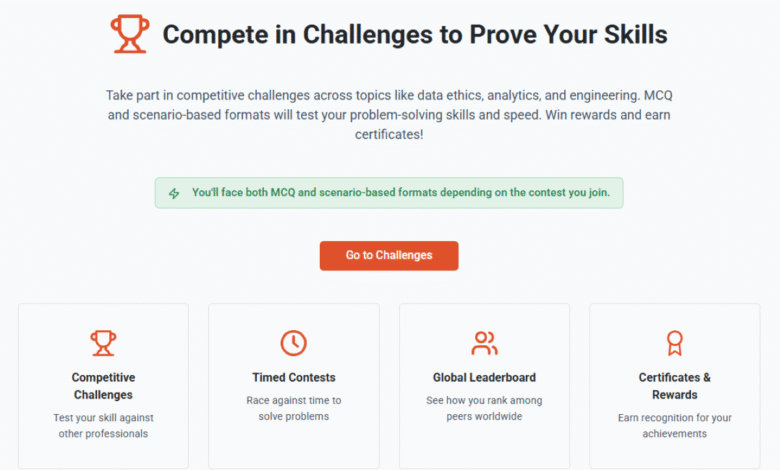
Task: Click the 'Compete in Challenges to Prove Your Skills' heading
Action: 415,34
